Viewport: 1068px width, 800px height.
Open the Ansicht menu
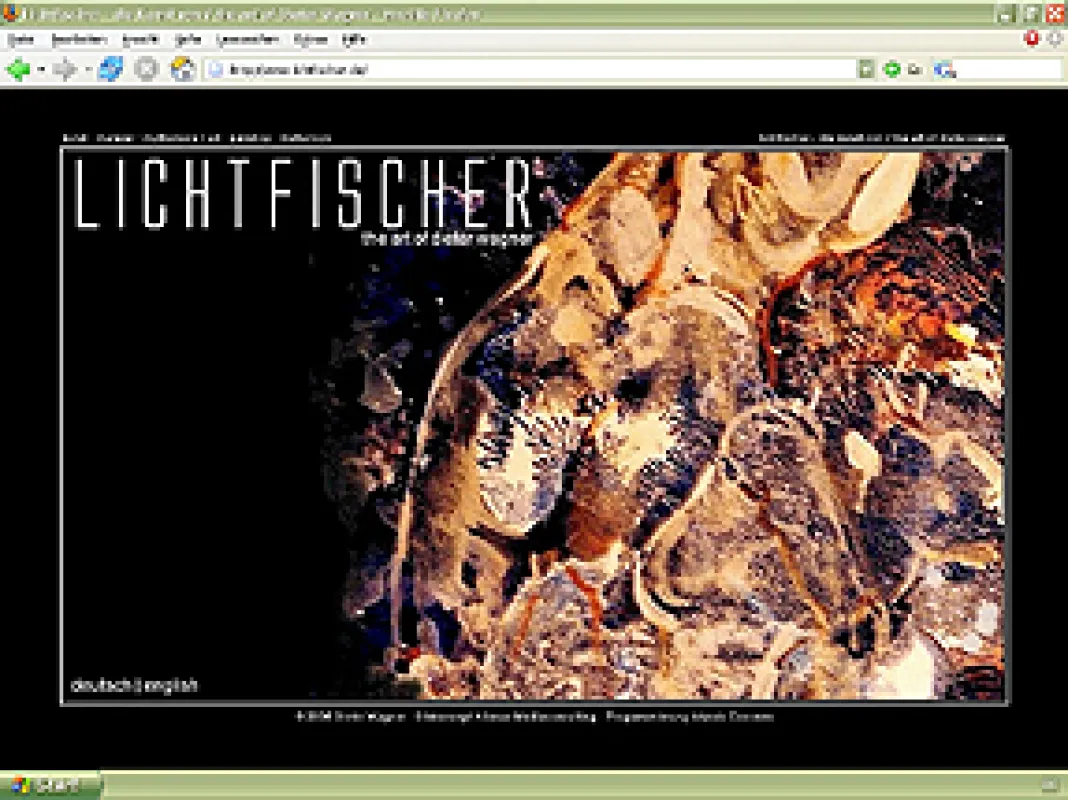pyautogui.click(x=140, y=40)
